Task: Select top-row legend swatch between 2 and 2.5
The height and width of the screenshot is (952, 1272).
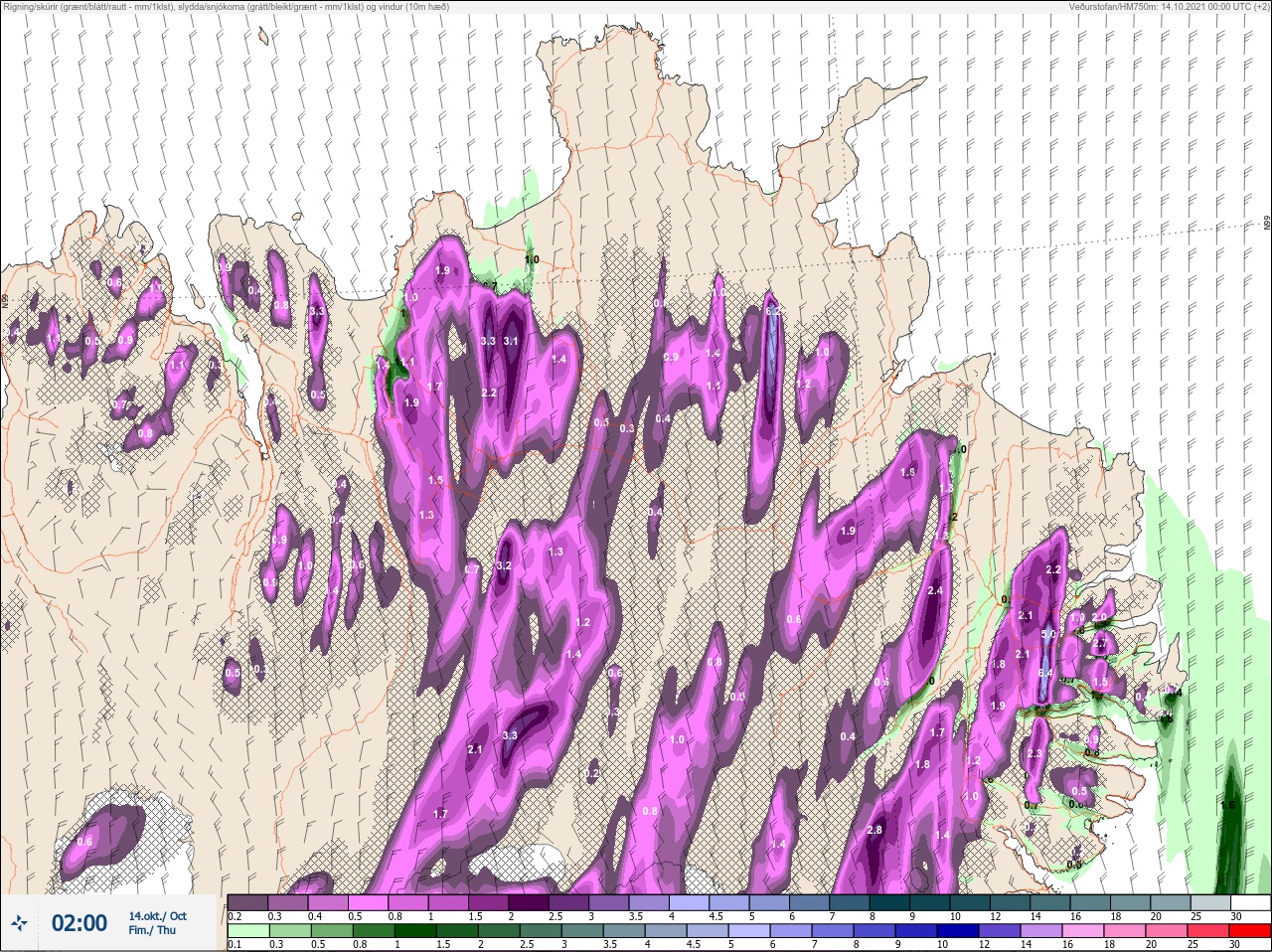Action: click(530, 902)
